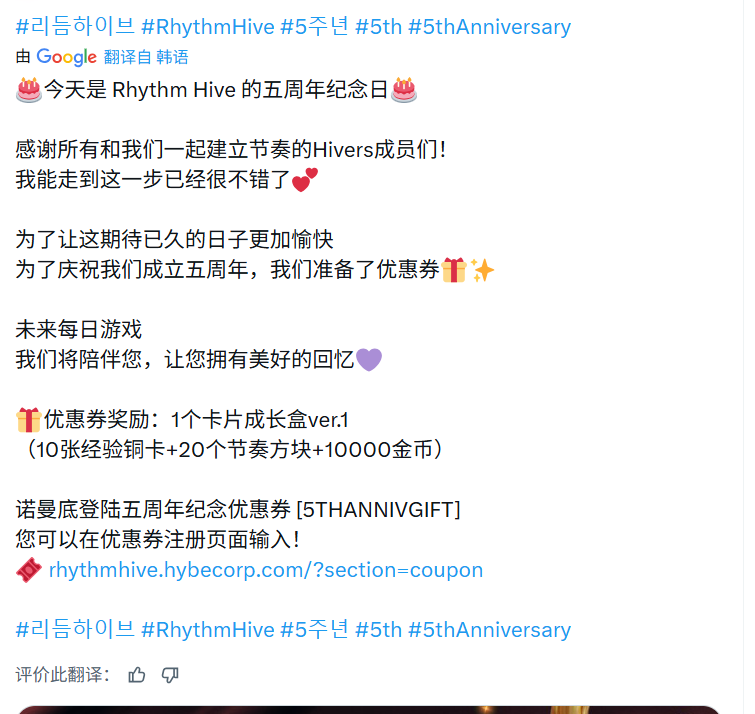Open #5th hashtag below the coupon link
The image size is (755, 714).
pos(378,630)
